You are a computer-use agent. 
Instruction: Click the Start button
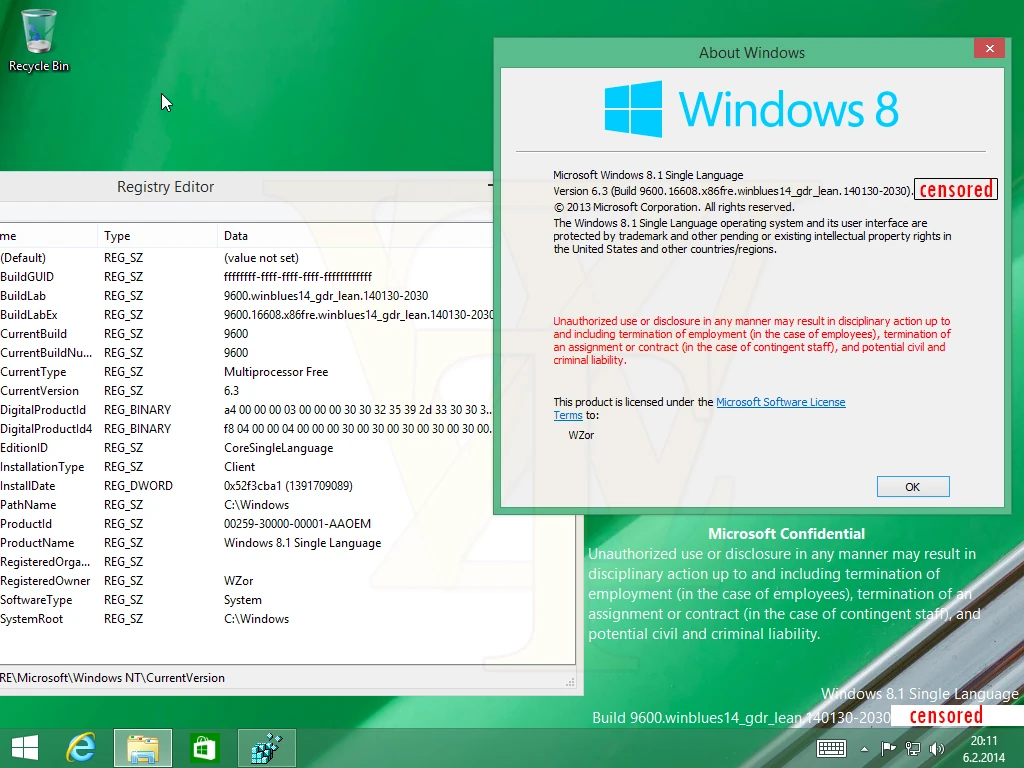point(23,748)
